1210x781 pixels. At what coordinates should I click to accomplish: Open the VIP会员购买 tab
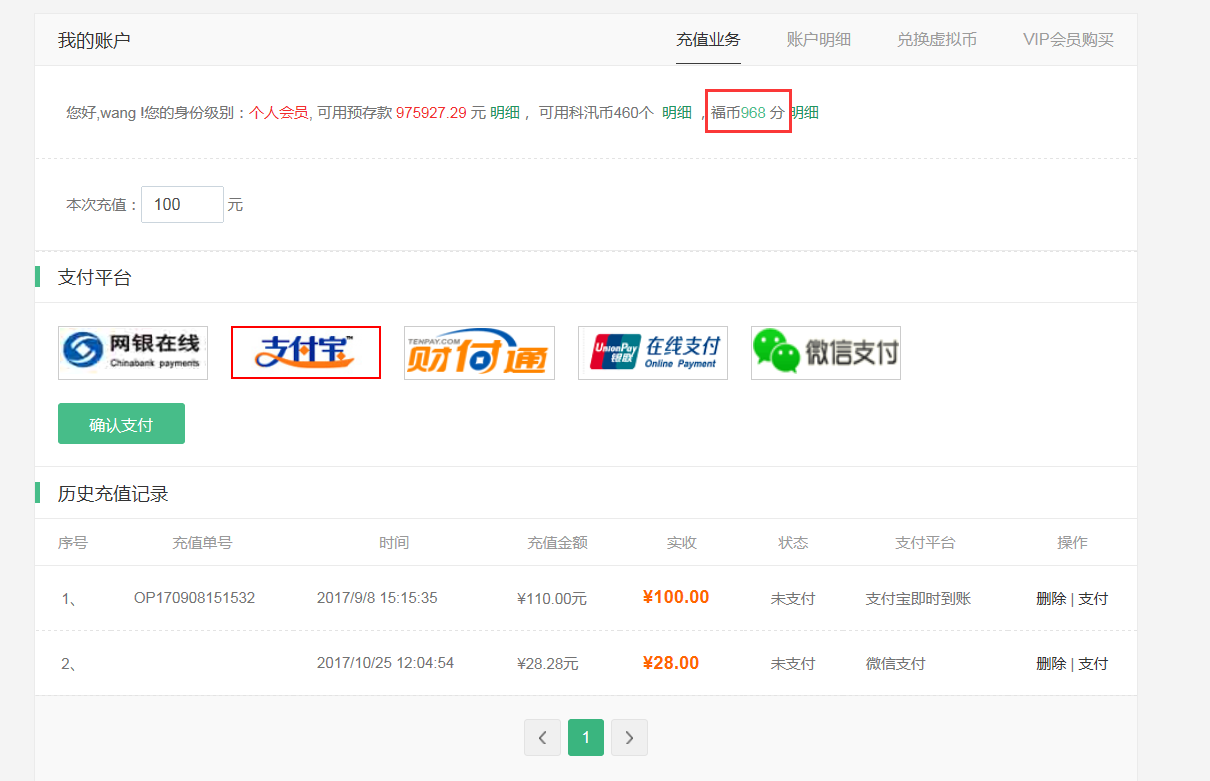pos(1067,40)
